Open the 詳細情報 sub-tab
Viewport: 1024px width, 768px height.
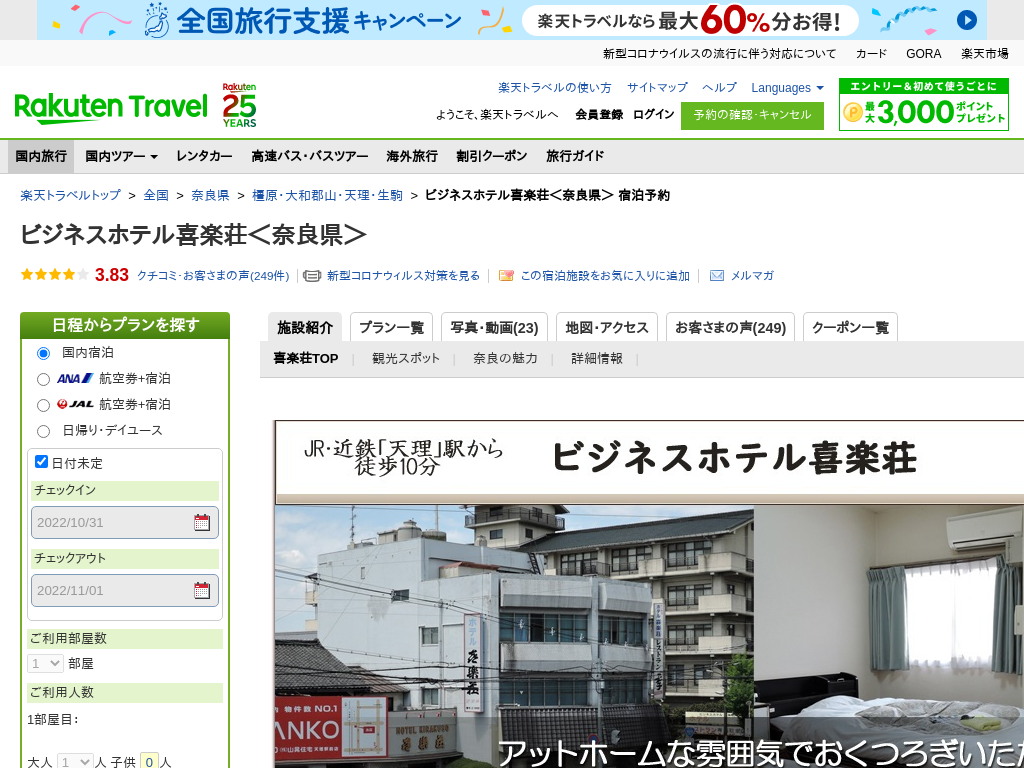[x=597, y=359]
